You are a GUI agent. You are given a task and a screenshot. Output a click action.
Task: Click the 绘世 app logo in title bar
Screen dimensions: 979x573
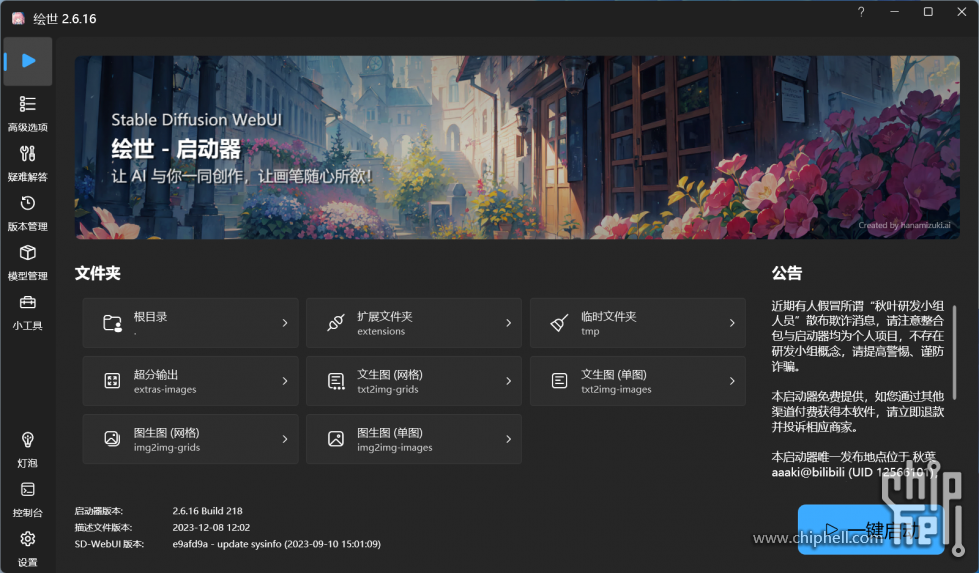point(18,18)
